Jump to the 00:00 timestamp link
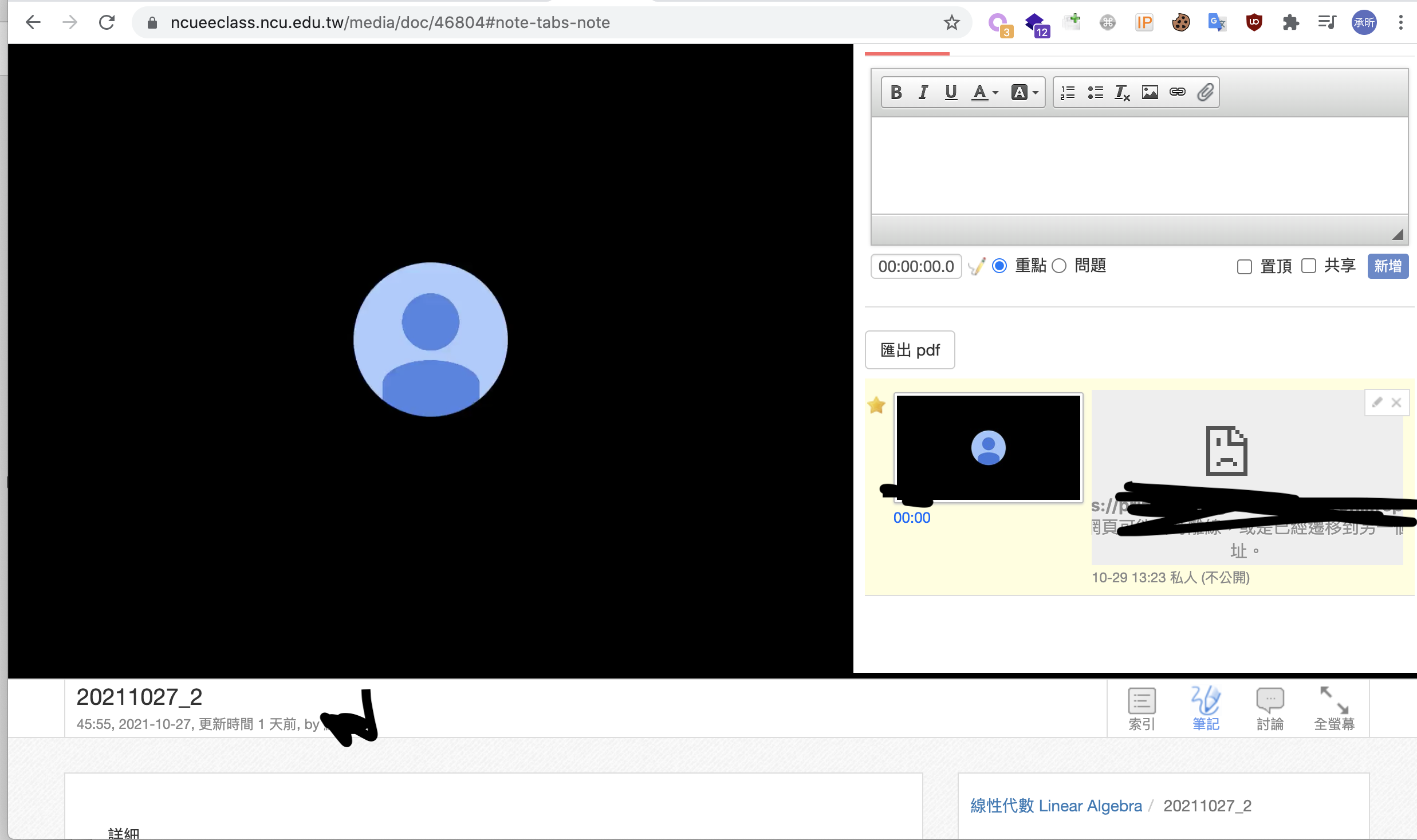Image resolution: width=1417 pixels, height=840 pixels. pos(912,518)
